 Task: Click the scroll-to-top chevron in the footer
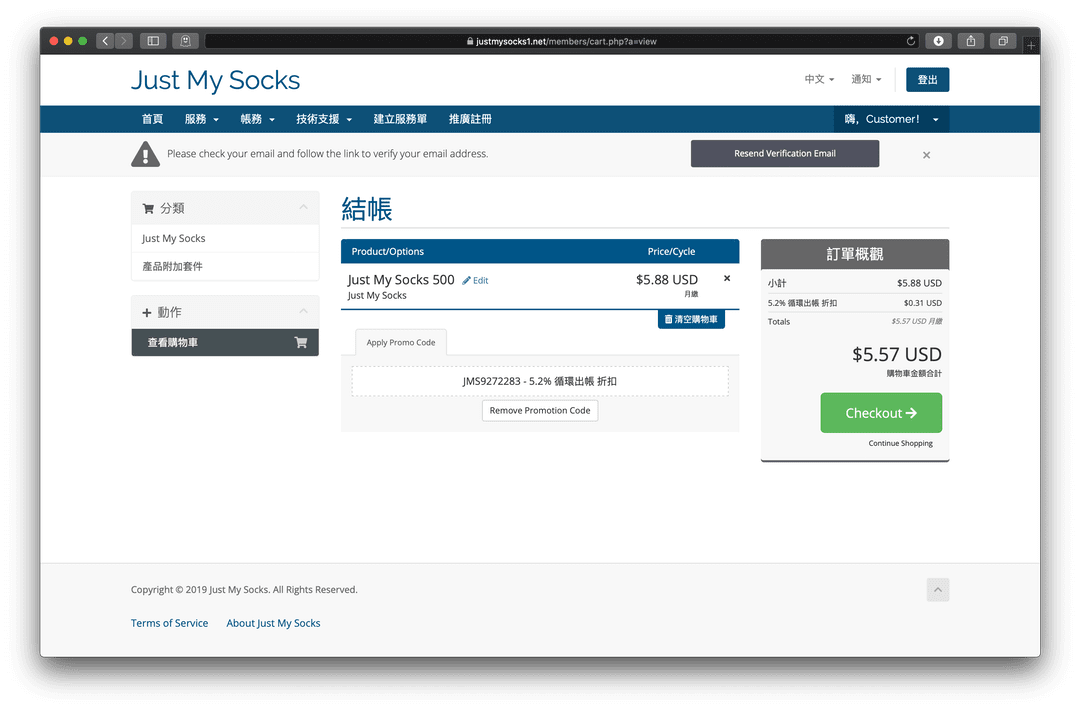click(937, 589)
